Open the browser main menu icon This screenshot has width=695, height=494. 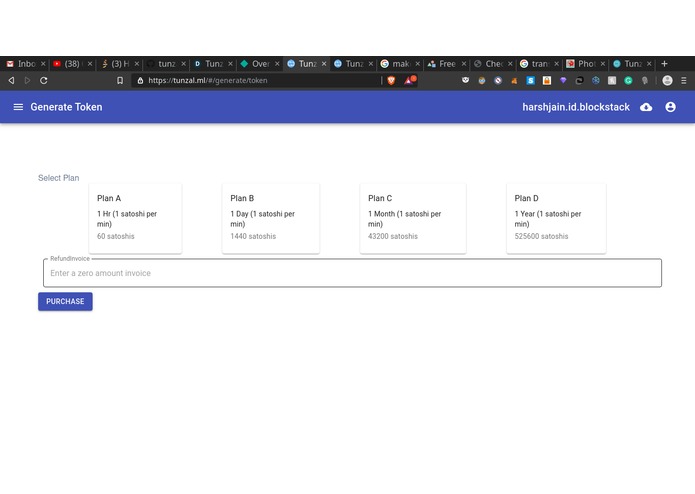point(683,80)
